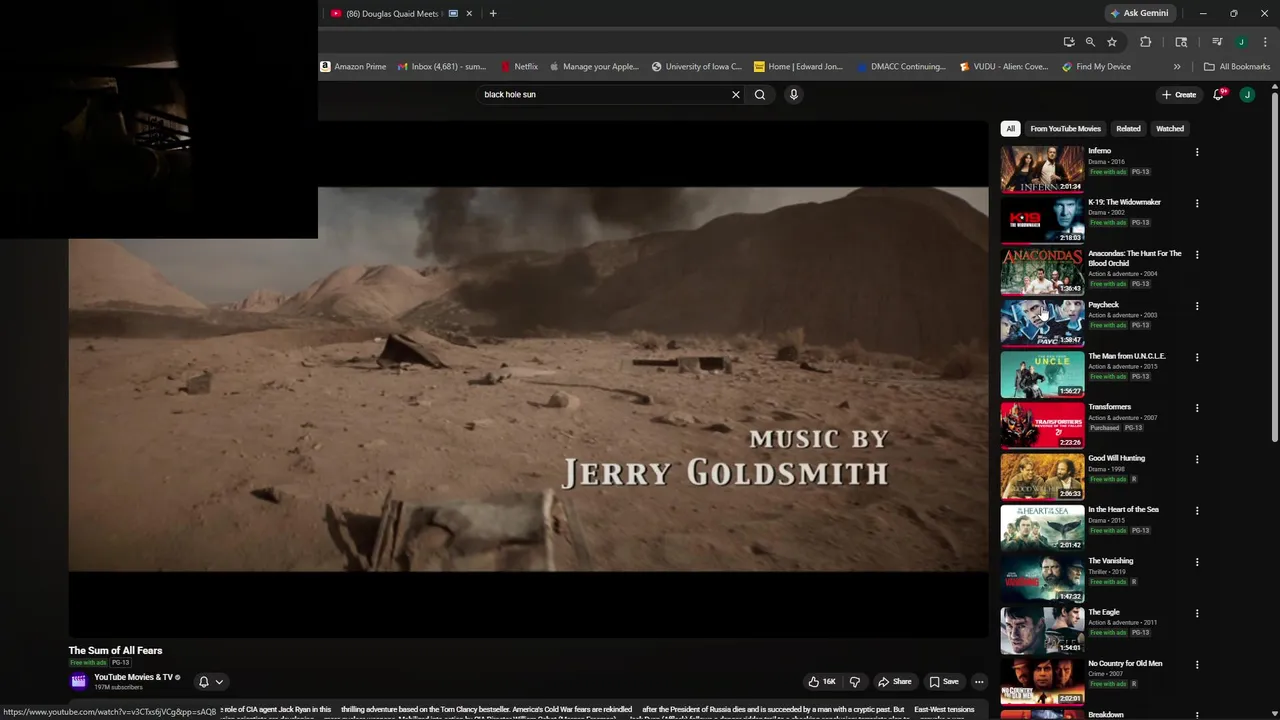1280x720 pixels.
Task: Click the Transformers movie title
Action: (1109, 407)
